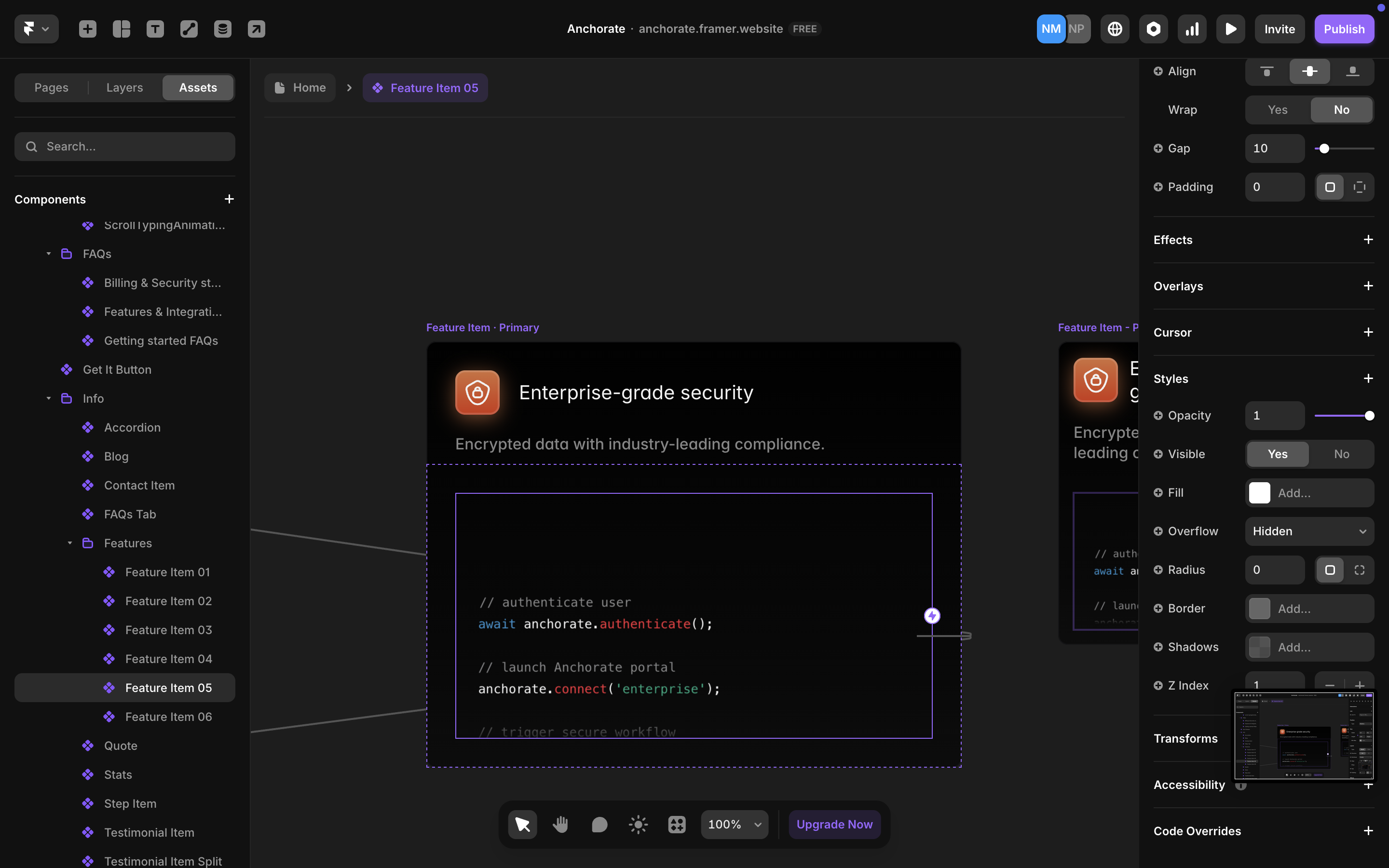Set Wrap to Yes
Screen dimensions: 1389x868
(1277, 109)
